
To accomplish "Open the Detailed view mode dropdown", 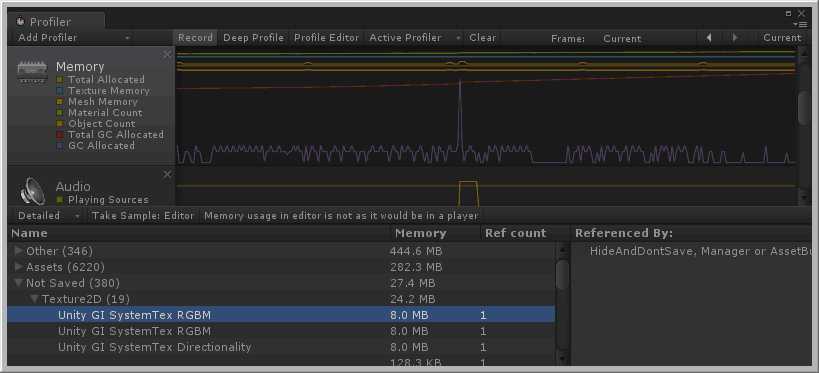I will pos(49,216).
